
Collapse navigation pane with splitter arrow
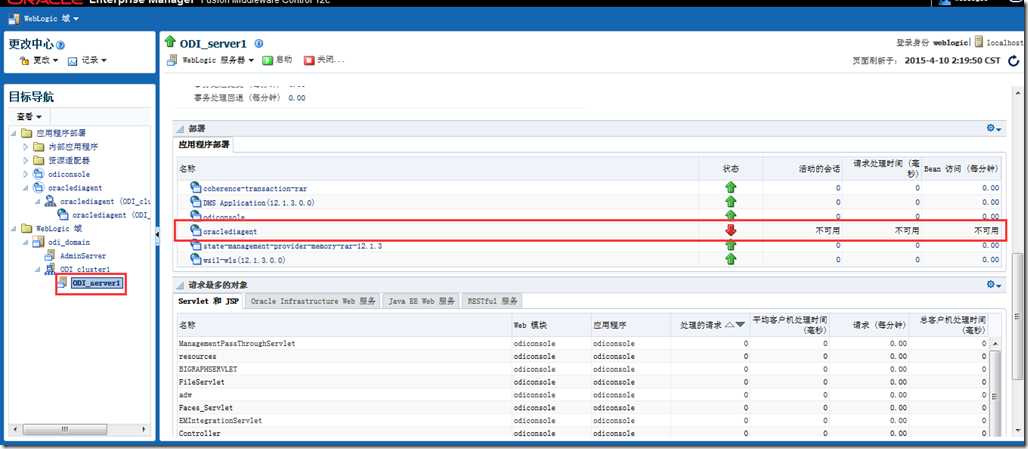coord(157,235)
